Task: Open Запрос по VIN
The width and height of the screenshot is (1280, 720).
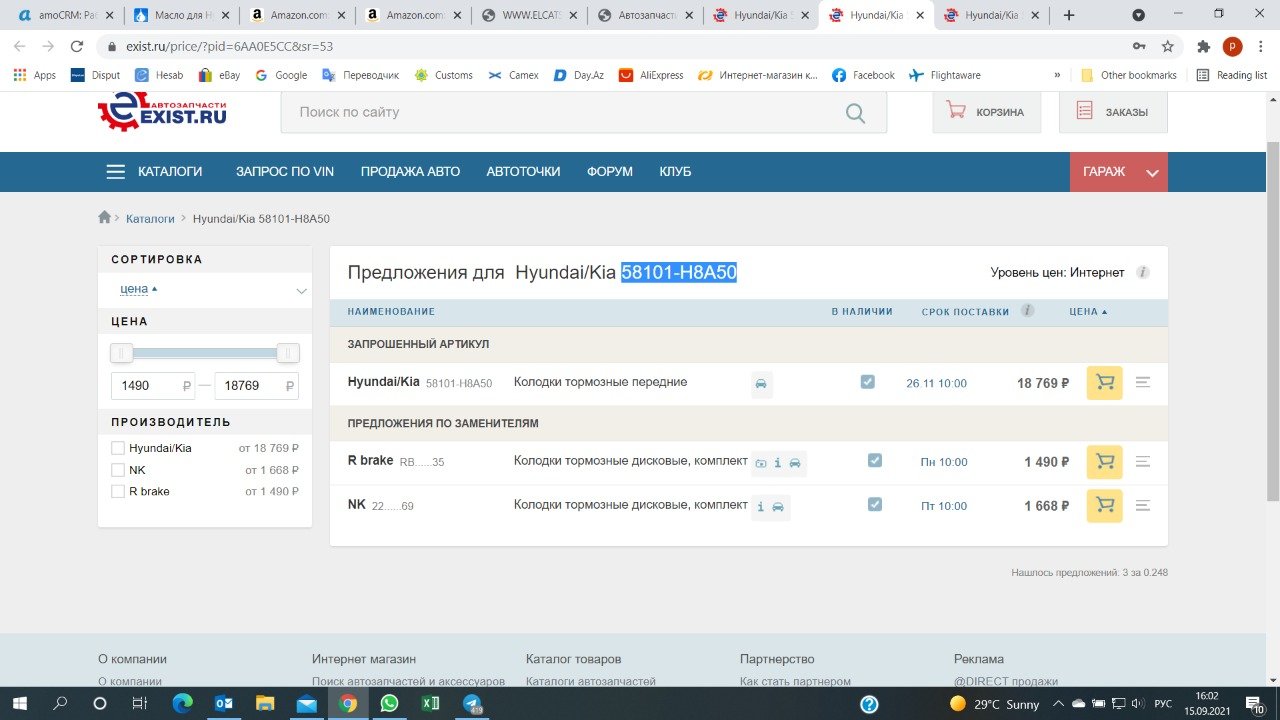Action: tap(285, 172)
